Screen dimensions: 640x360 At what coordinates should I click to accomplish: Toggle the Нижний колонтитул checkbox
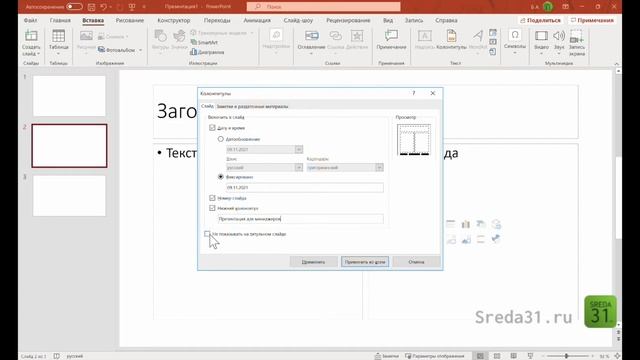pos(212,208)
